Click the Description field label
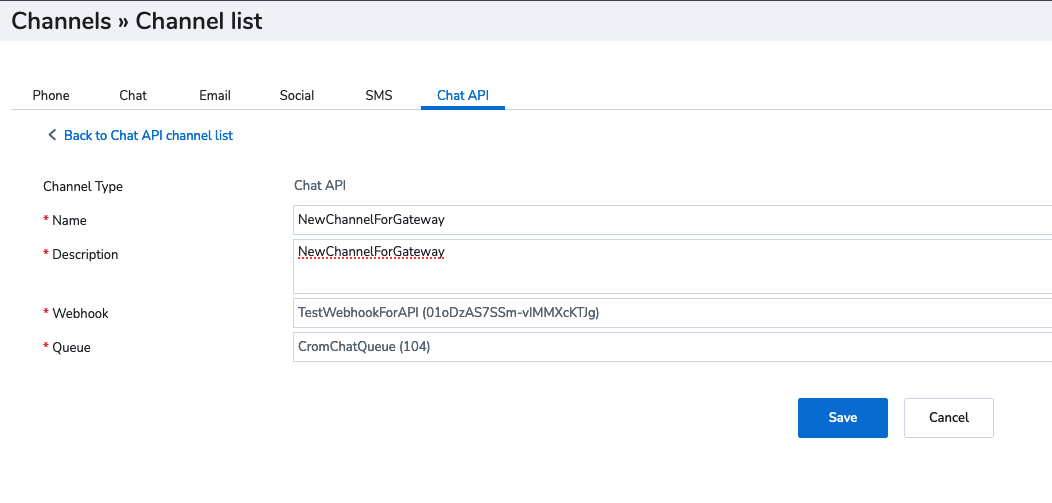1052x503 pixels. 85,255
